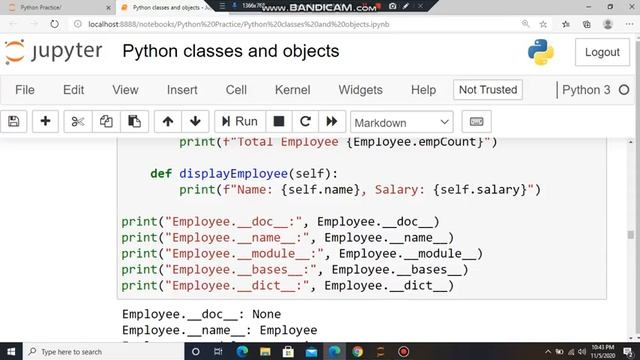Open the Cell menu

(x=236, y=90)
